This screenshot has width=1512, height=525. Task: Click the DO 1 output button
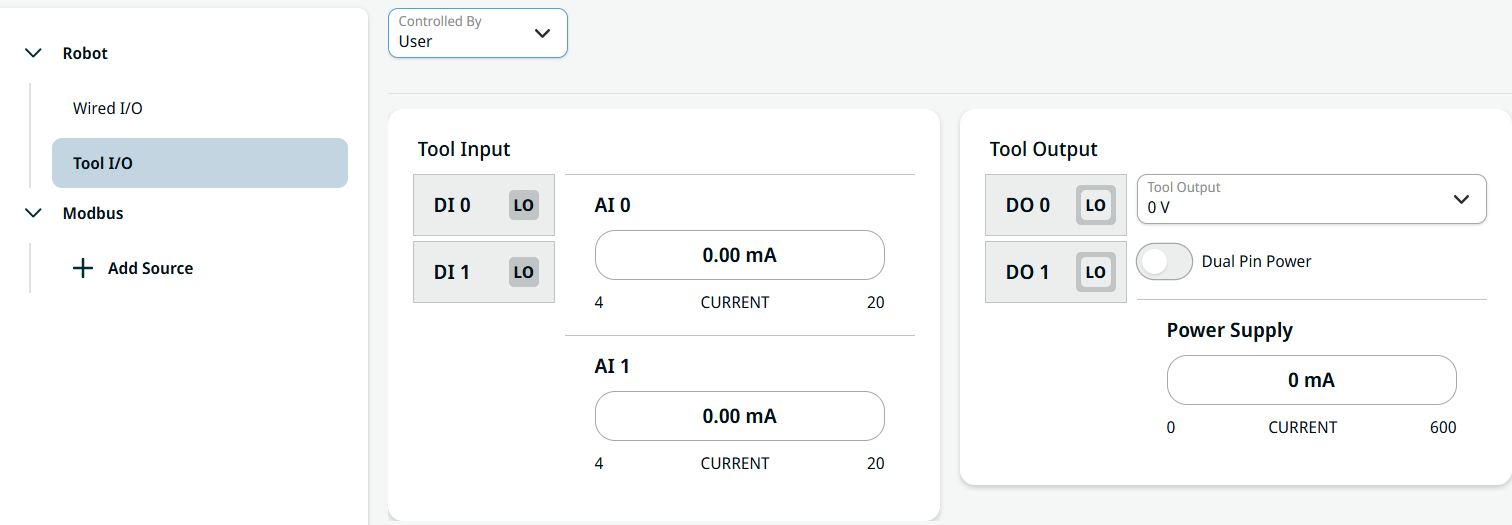[1028, 272]
